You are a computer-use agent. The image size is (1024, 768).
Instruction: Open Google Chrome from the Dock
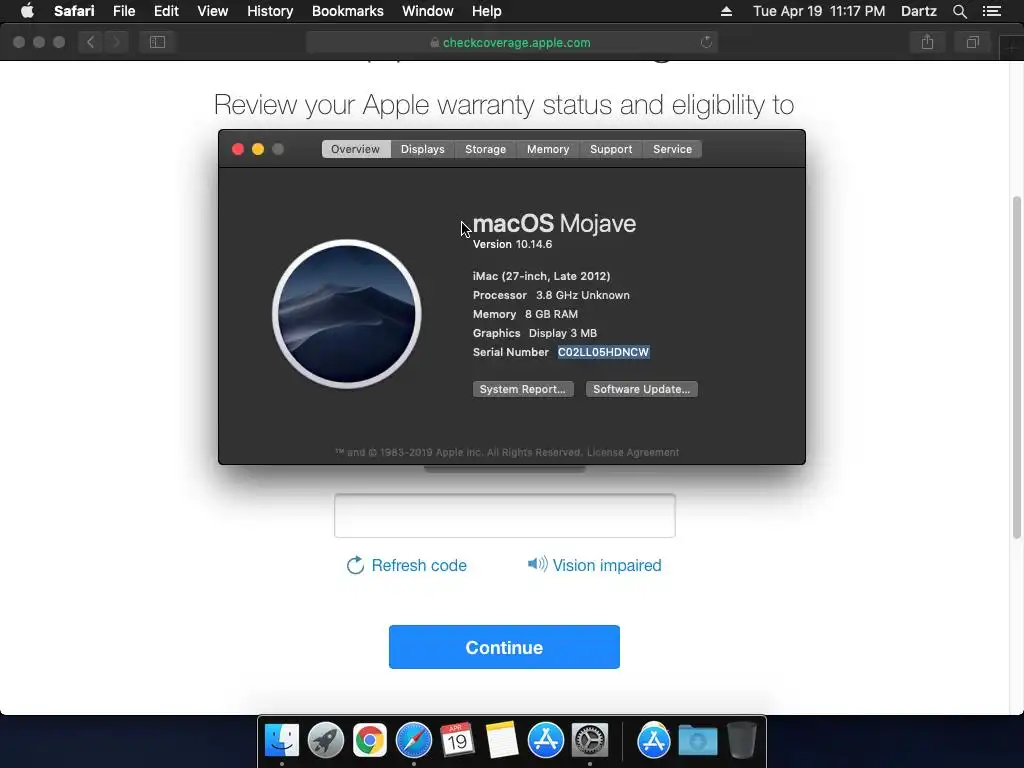tap(370, 741)
